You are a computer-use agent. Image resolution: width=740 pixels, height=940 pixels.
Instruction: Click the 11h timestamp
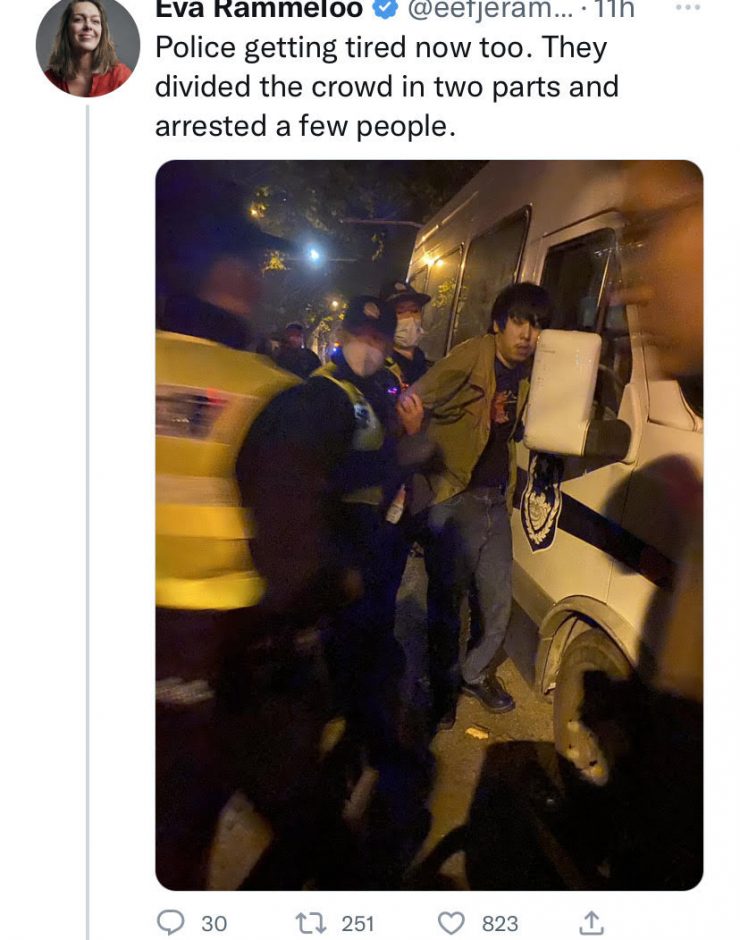point(613,8)
